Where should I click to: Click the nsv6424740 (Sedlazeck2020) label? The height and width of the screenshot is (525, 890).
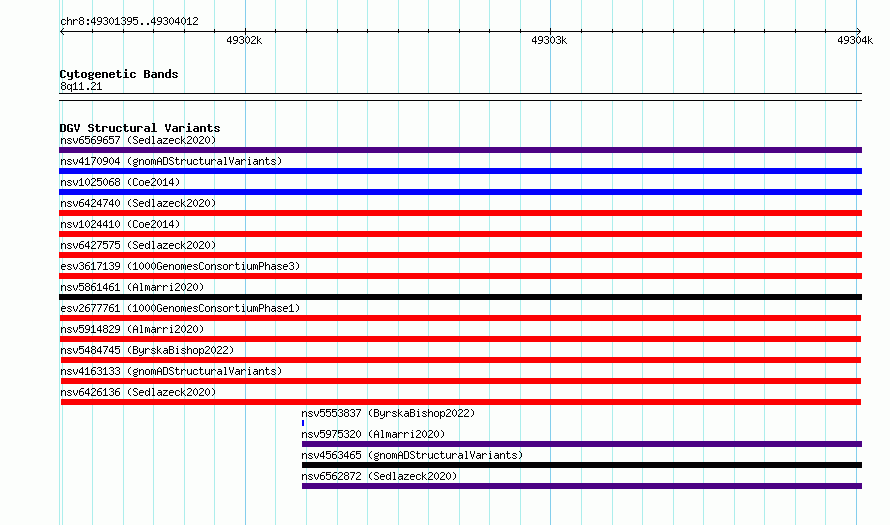(138, 203)
